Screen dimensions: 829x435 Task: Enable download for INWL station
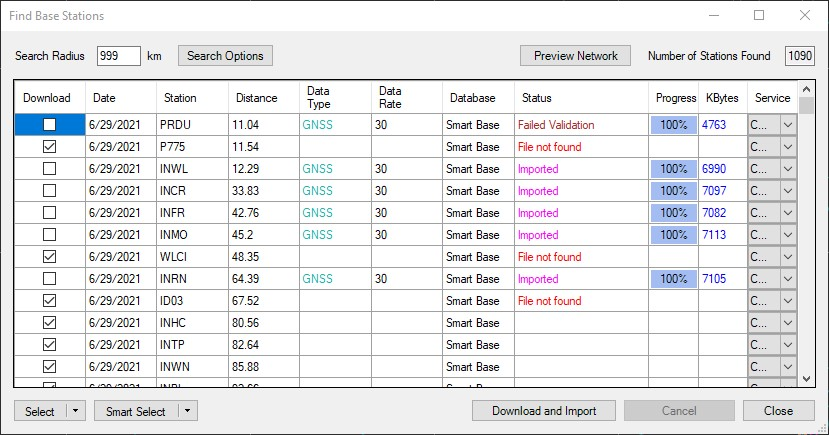[49, 169]
